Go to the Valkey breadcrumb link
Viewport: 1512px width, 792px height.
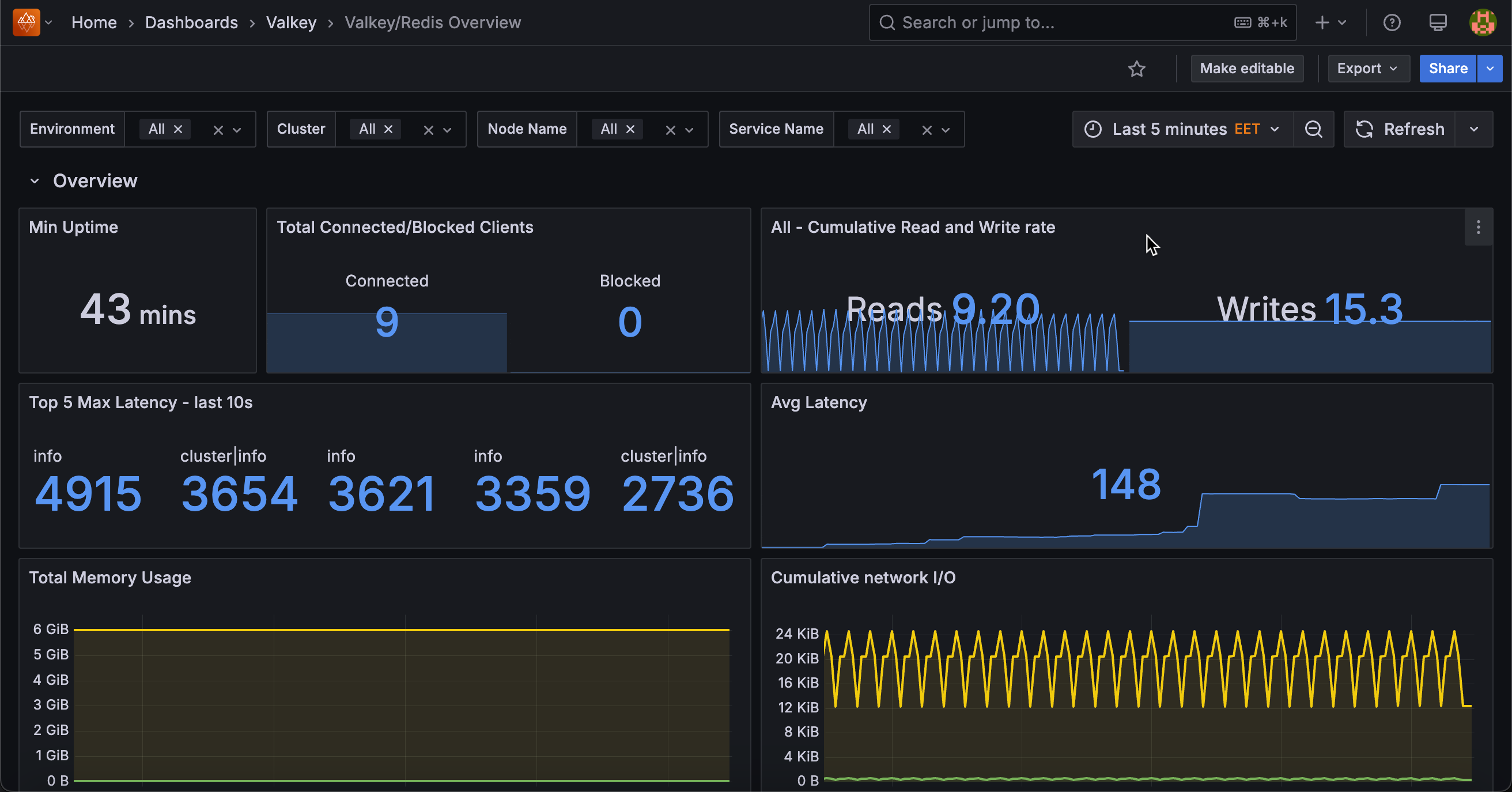point(291,22)
